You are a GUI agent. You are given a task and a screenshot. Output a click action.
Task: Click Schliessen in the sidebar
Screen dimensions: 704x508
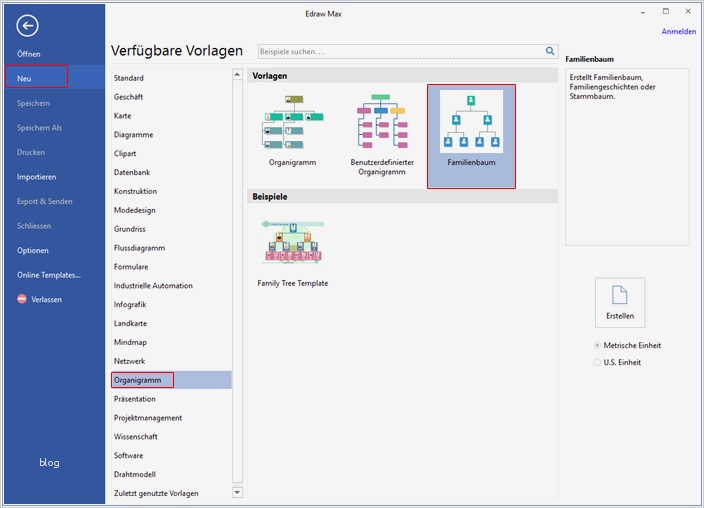[x=34, y=226]
